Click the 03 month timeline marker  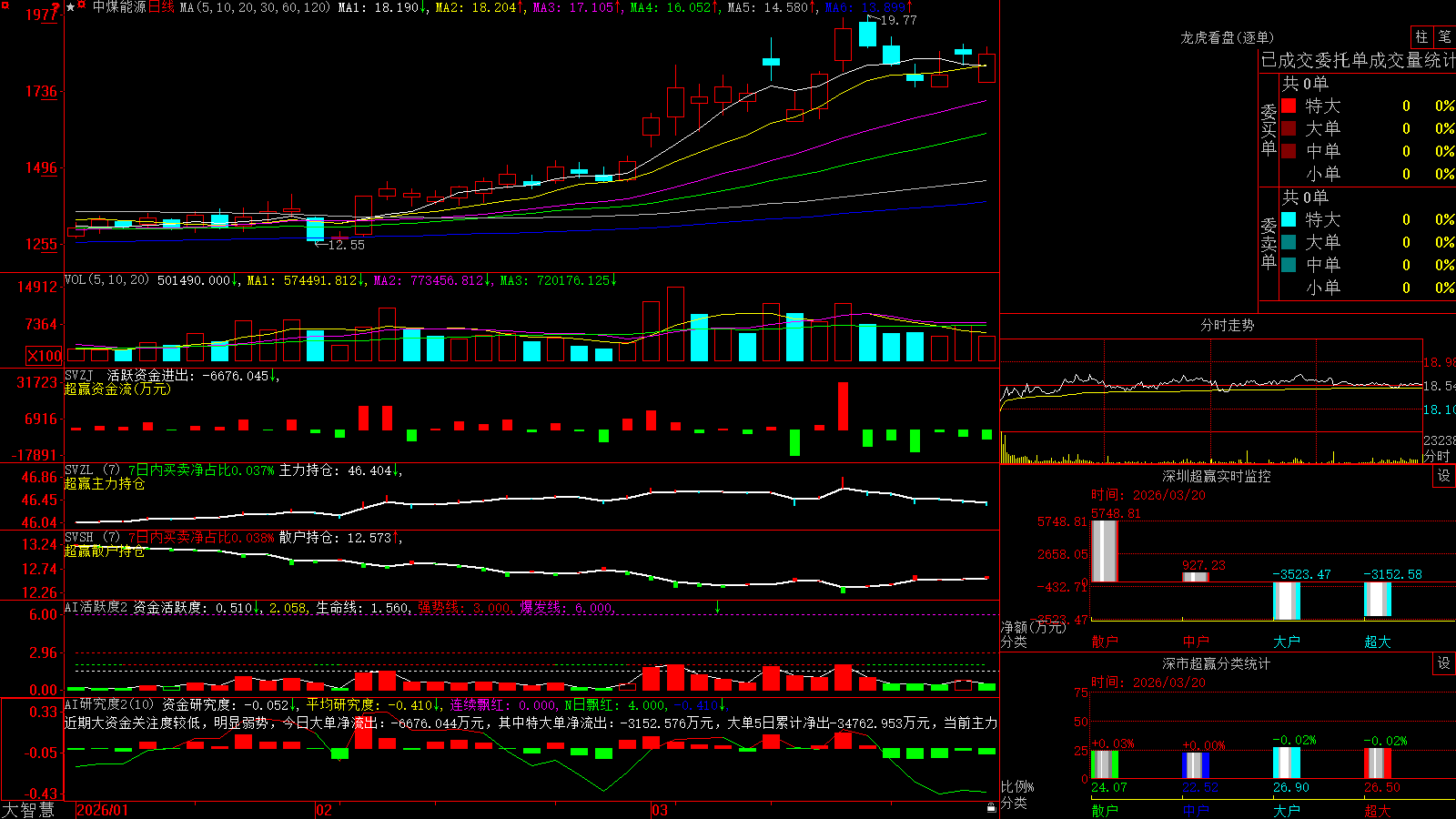coord(659,810)
